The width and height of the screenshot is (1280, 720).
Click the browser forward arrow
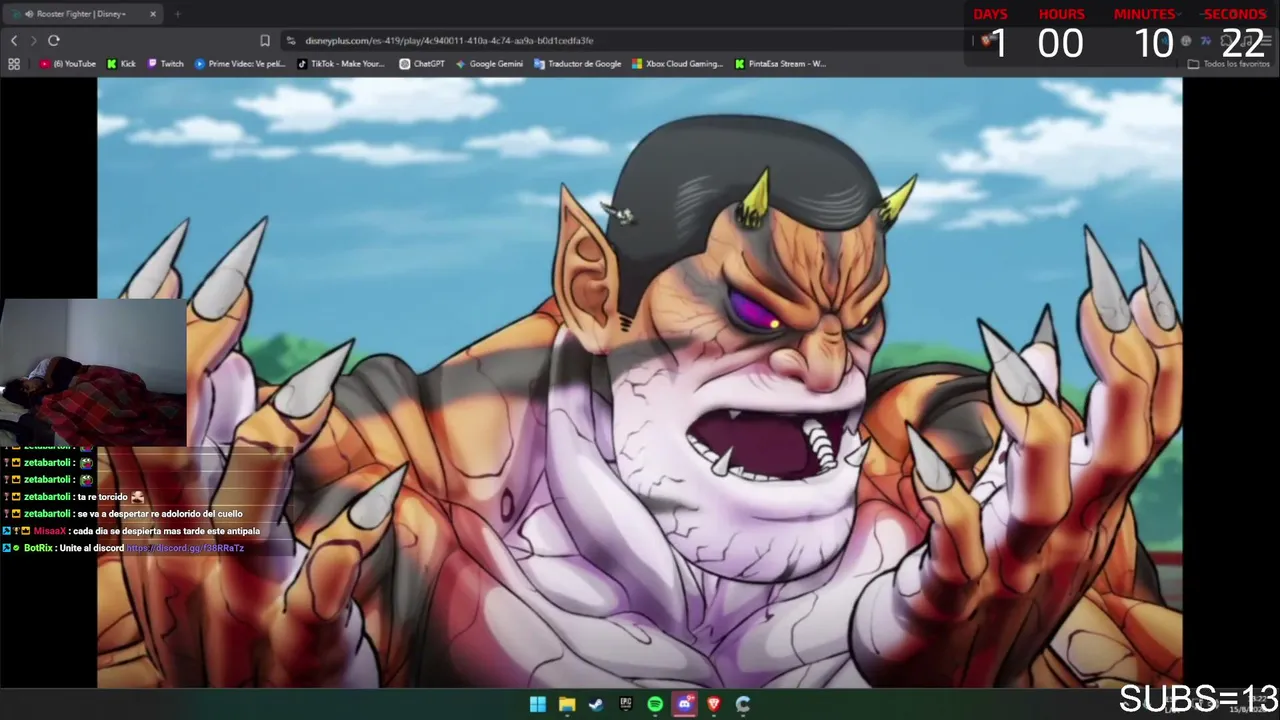coord(33,41)
